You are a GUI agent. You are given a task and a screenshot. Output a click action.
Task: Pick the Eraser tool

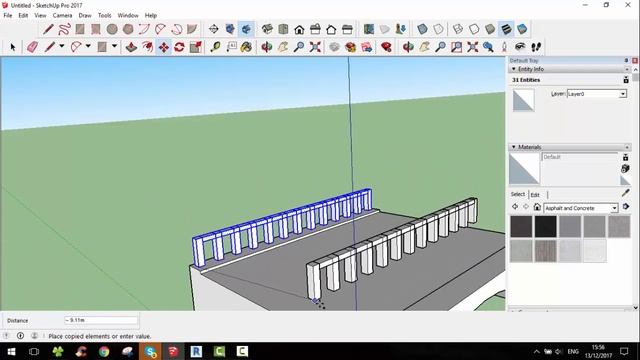click(32, 47)
